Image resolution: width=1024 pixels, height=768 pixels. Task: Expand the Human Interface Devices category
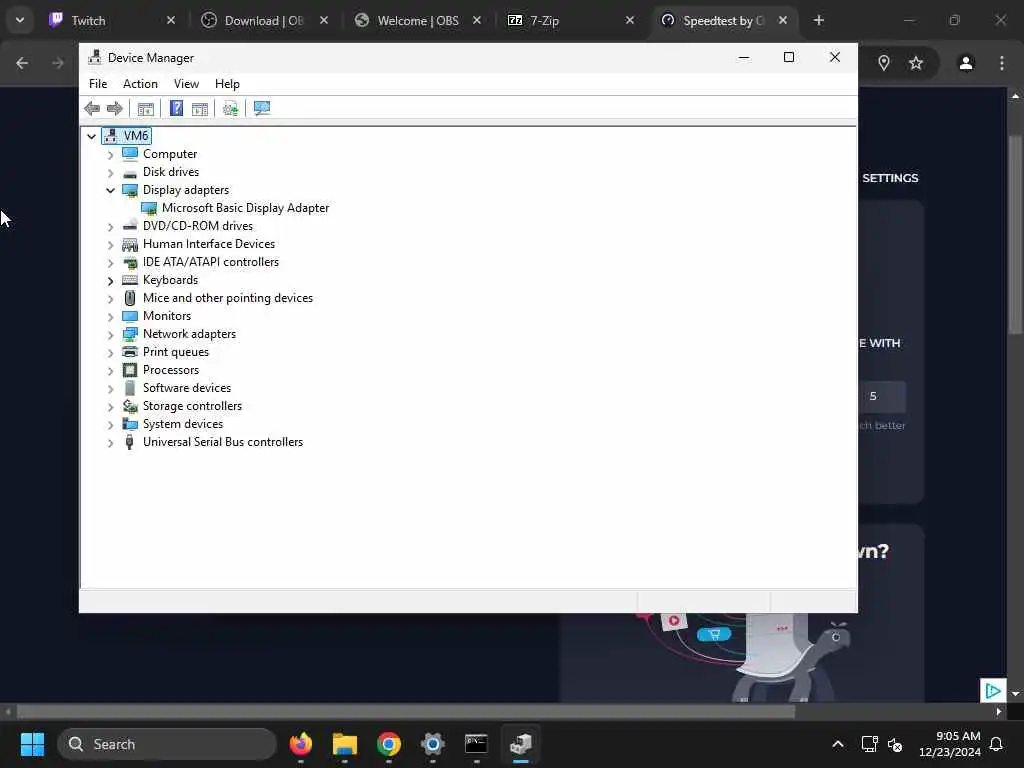[110, 245]
